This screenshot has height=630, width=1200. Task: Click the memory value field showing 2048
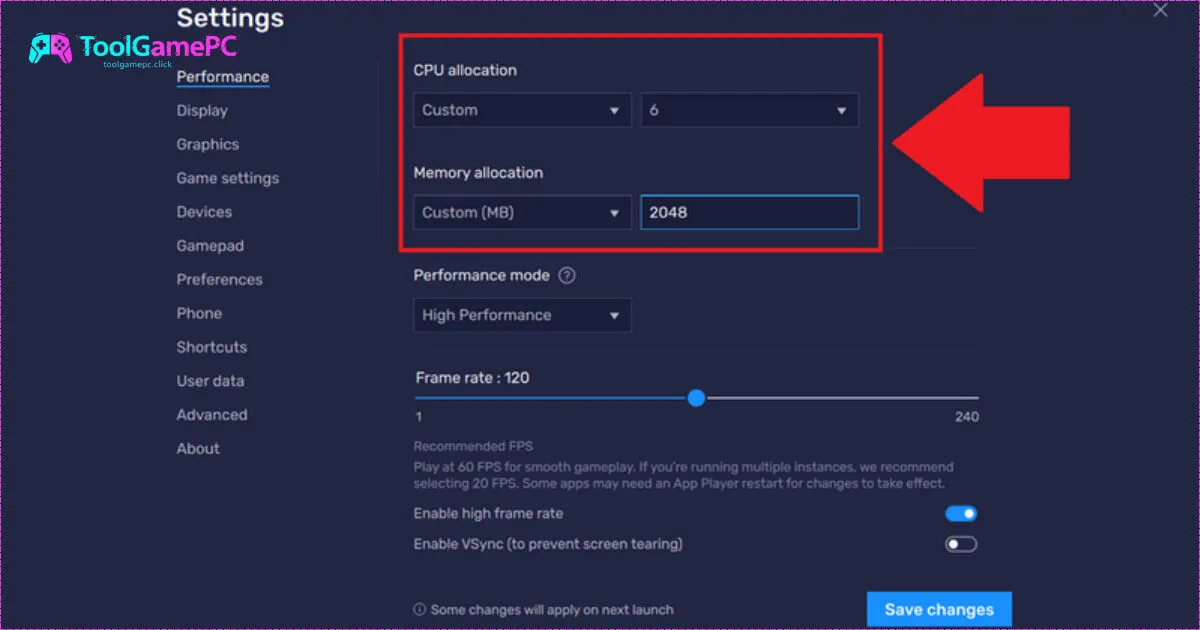tap(749, 212)
